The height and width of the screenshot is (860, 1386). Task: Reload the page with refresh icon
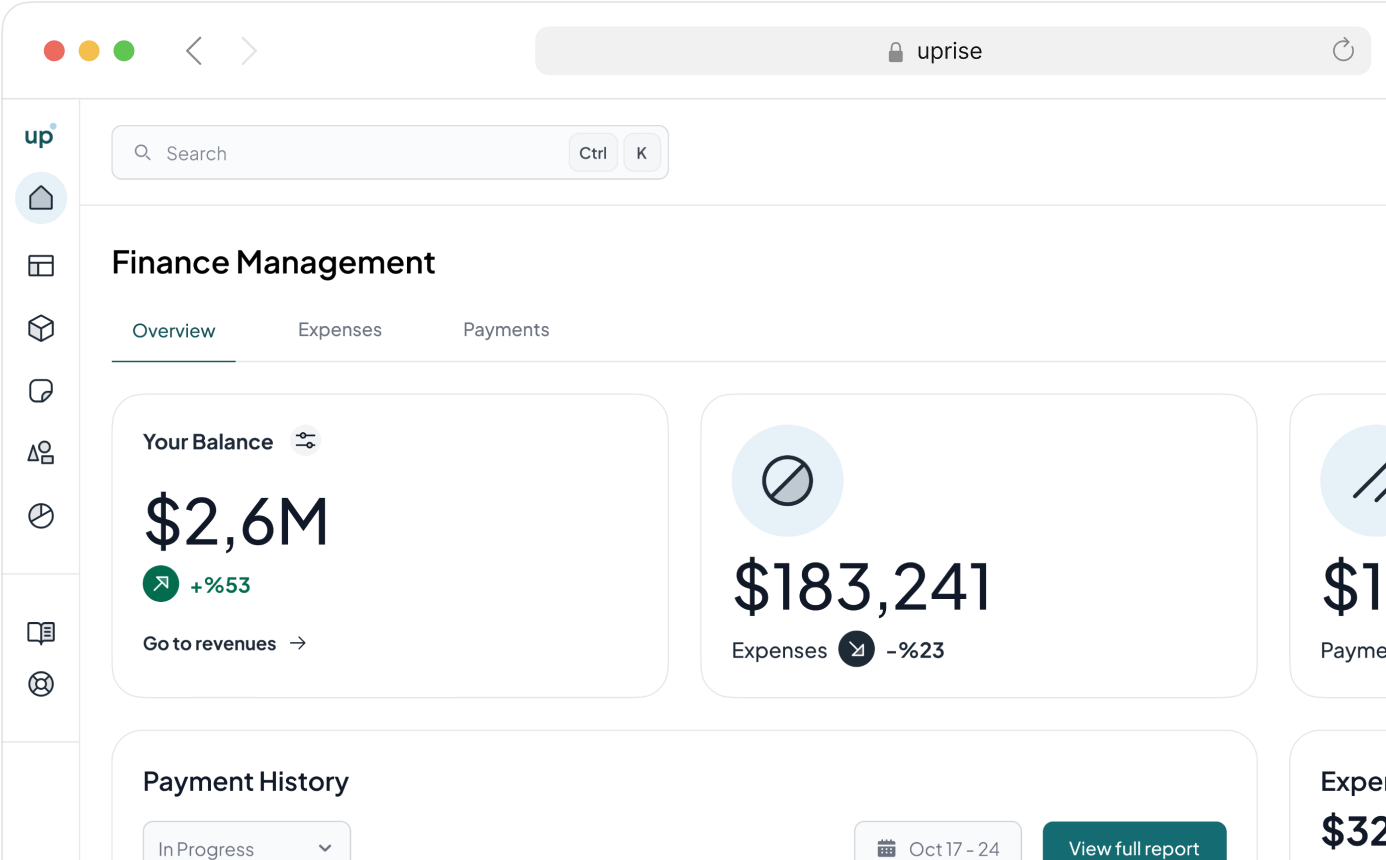click(1343, 50)
